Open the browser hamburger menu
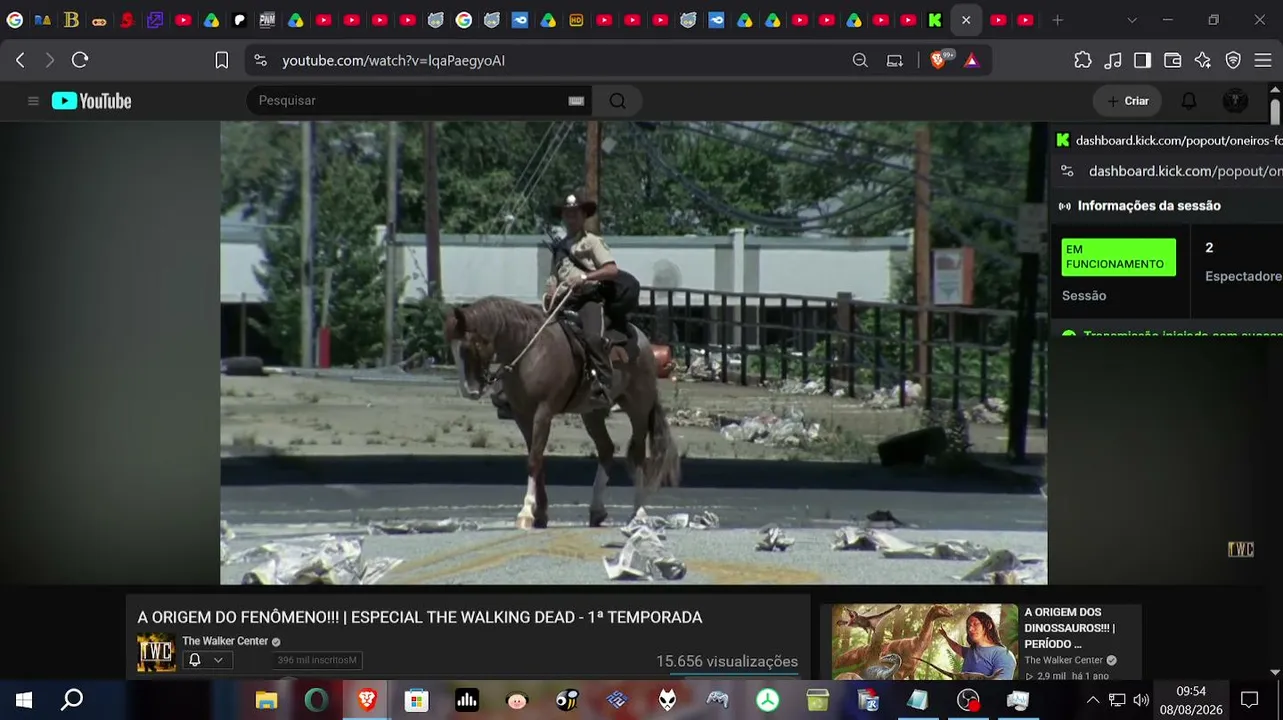1283x720 pixels. pos(1263,60)
